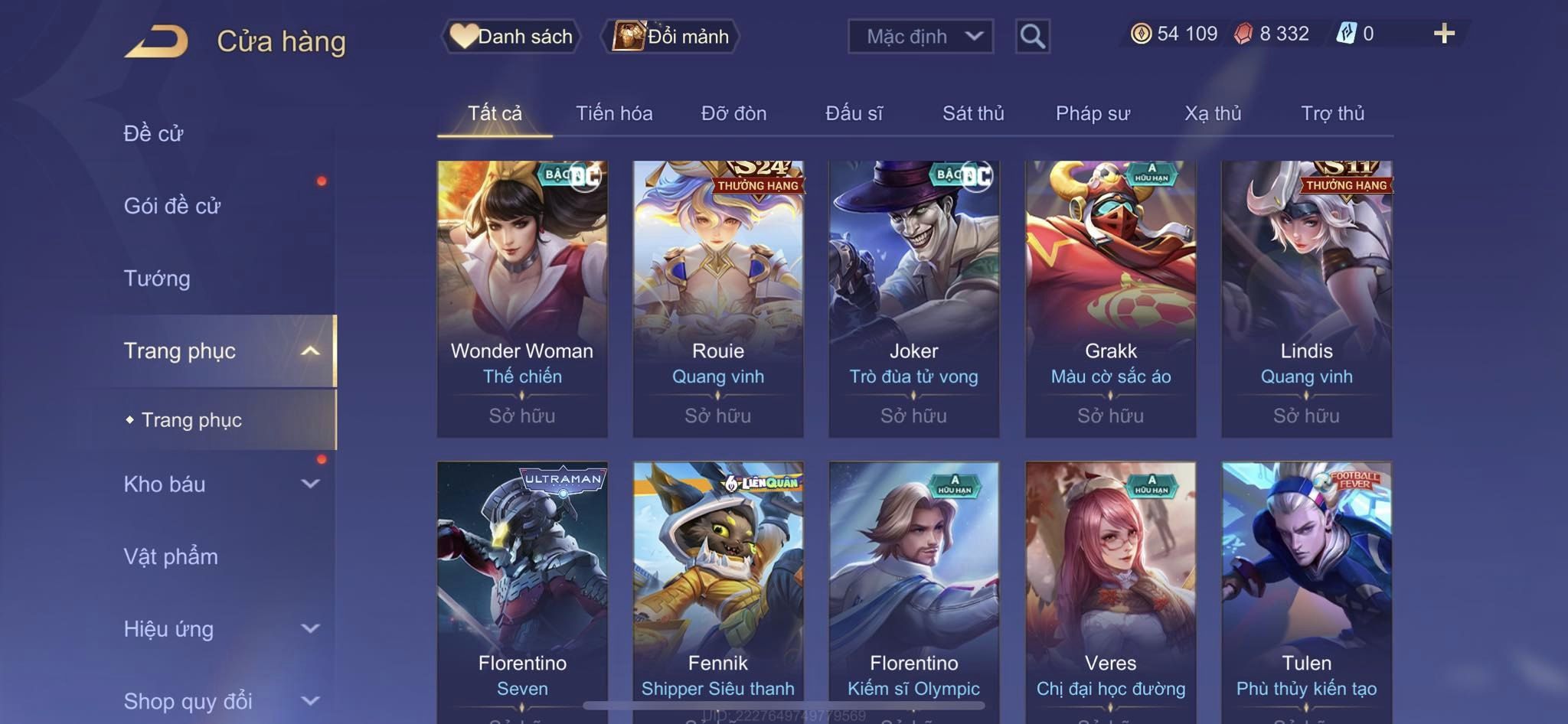Go back using the gold arrow icon
1568x724 pixels.
[x=157, y=41]
